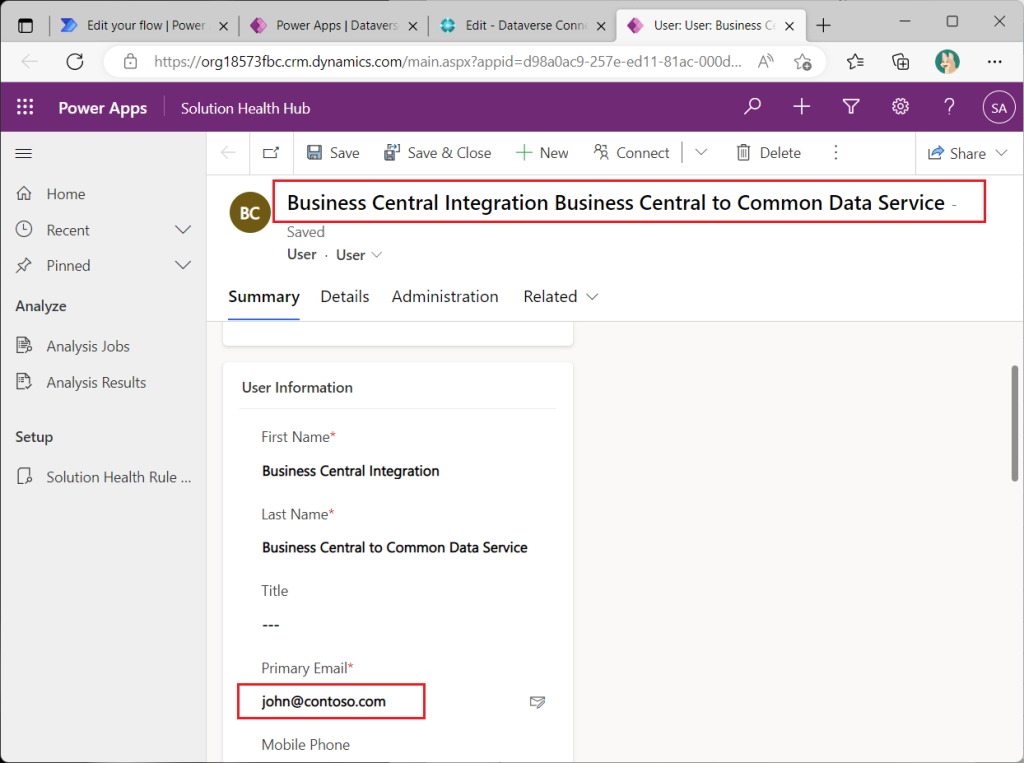Viewport: 1024px width, 763px height.
Task: Add this page to favorites star icon
Action: [x=803, y=62]
